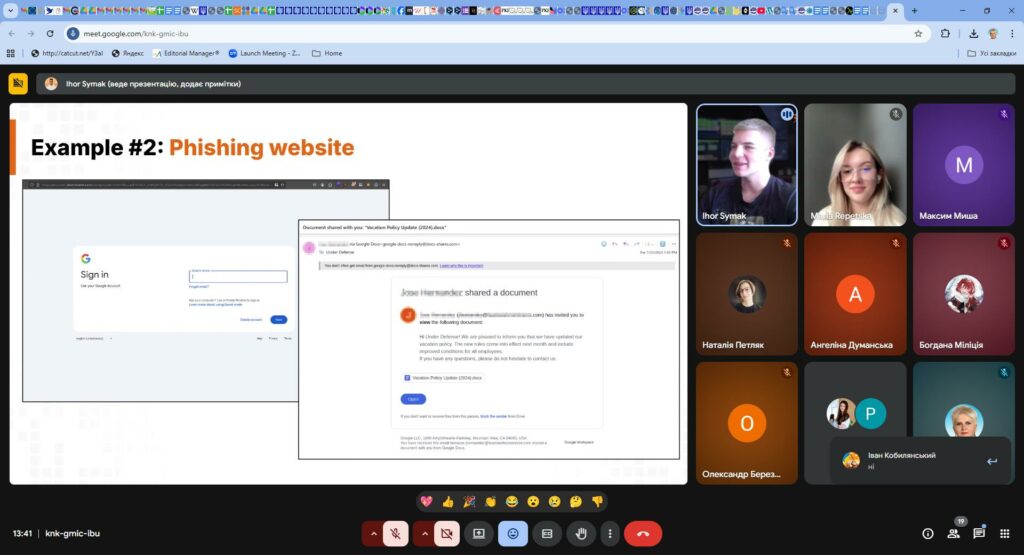Hide the emoji reactions bar
The width and height of the screenshot is (1024, 555).
pyautogui.click(x=513, y=534)
